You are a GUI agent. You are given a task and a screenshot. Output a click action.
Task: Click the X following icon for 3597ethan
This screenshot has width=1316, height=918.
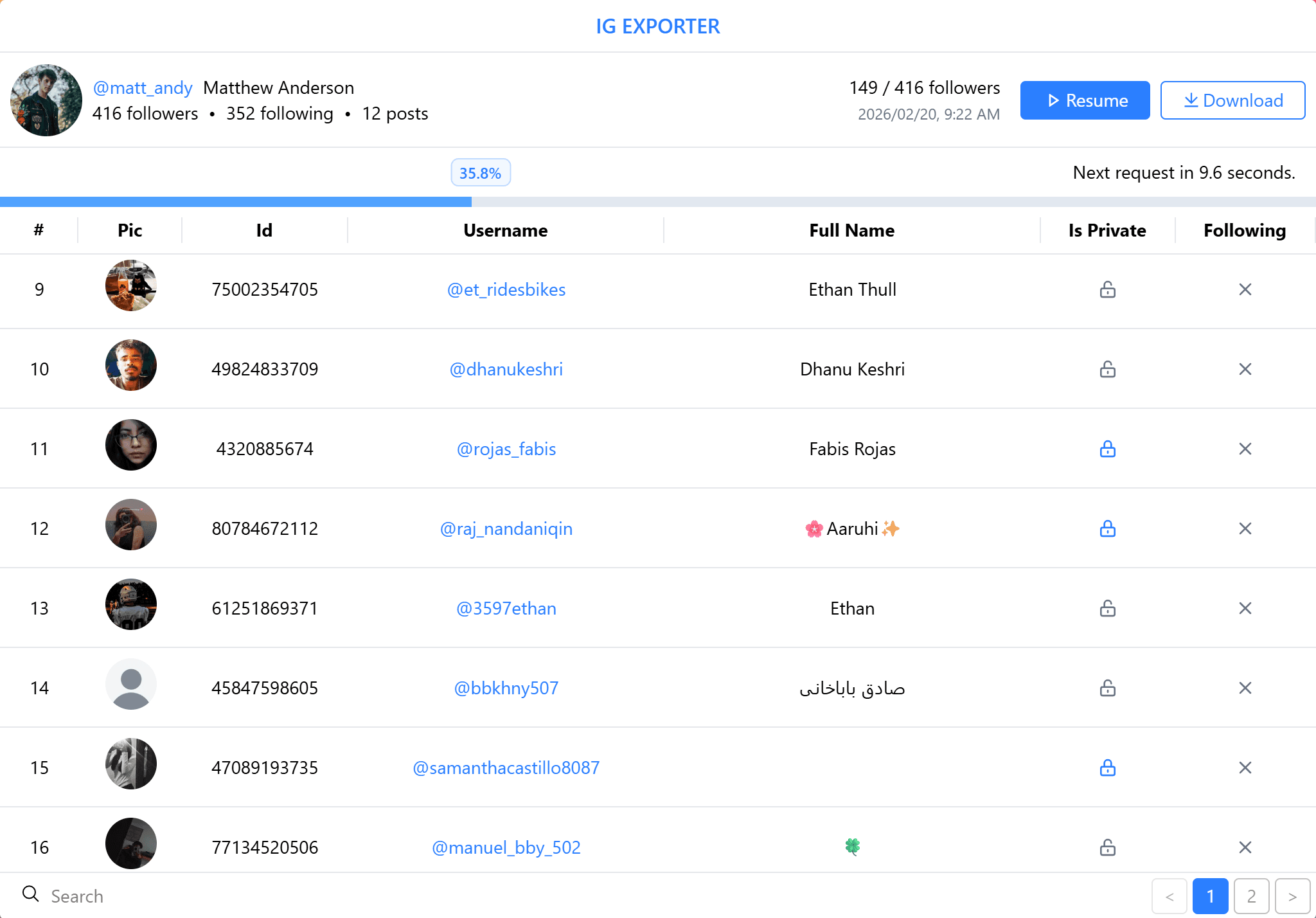point(1245,608)
